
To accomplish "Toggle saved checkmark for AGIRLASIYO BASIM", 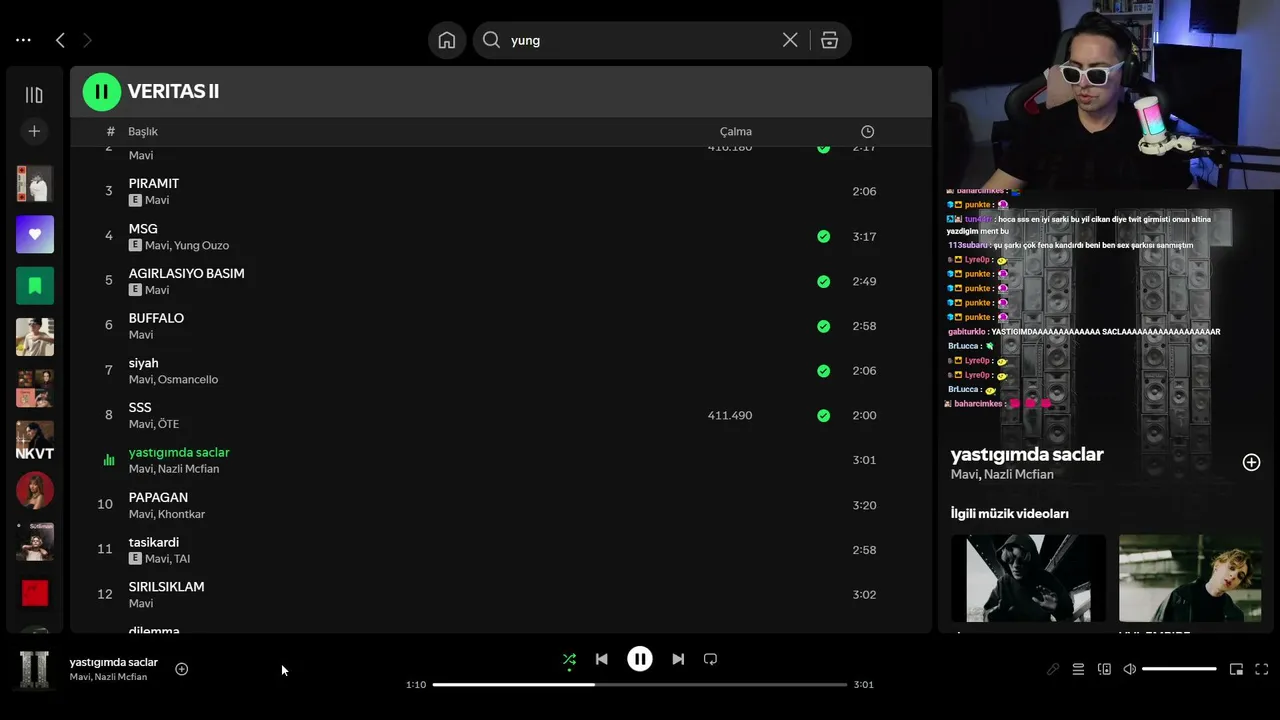I will pyautogui.click(x=823, y=281).
